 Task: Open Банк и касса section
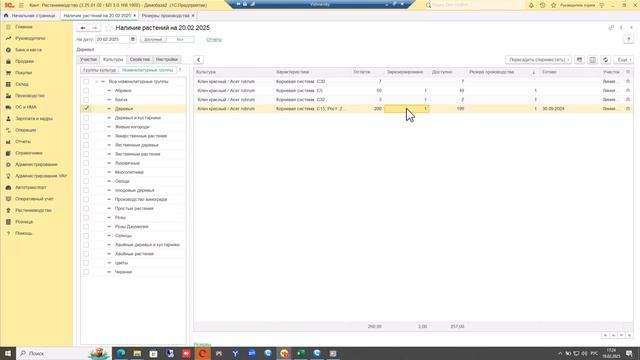[29, 49]
